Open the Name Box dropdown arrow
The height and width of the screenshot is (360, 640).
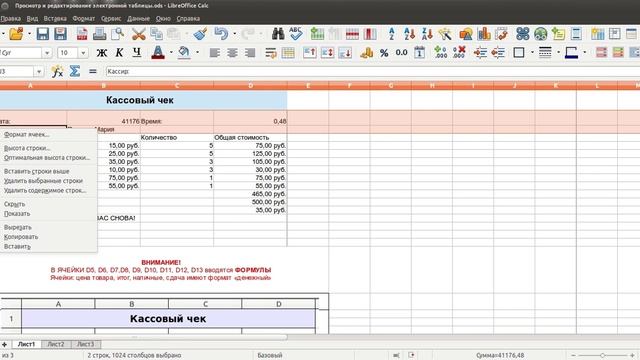[39, 71]
